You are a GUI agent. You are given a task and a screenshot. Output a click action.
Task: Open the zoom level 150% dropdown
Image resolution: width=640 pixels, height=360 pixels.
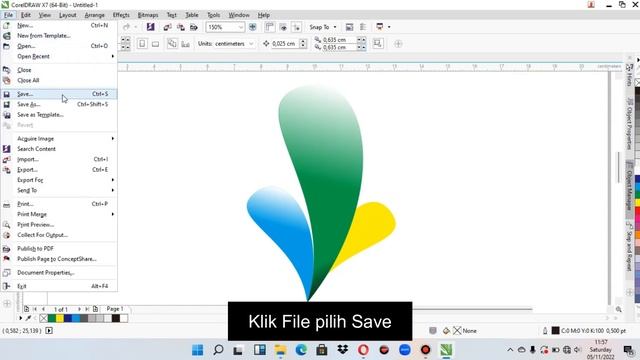tap(241, 27)
